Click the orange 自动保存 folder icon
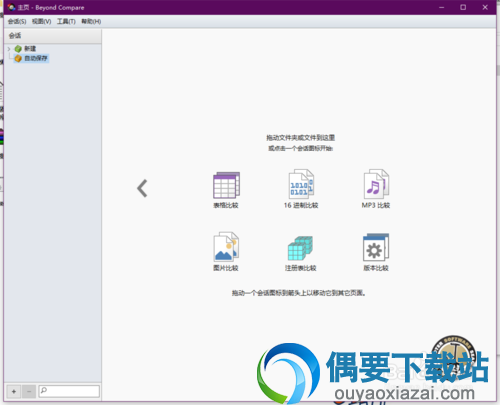 click(18, 58)
